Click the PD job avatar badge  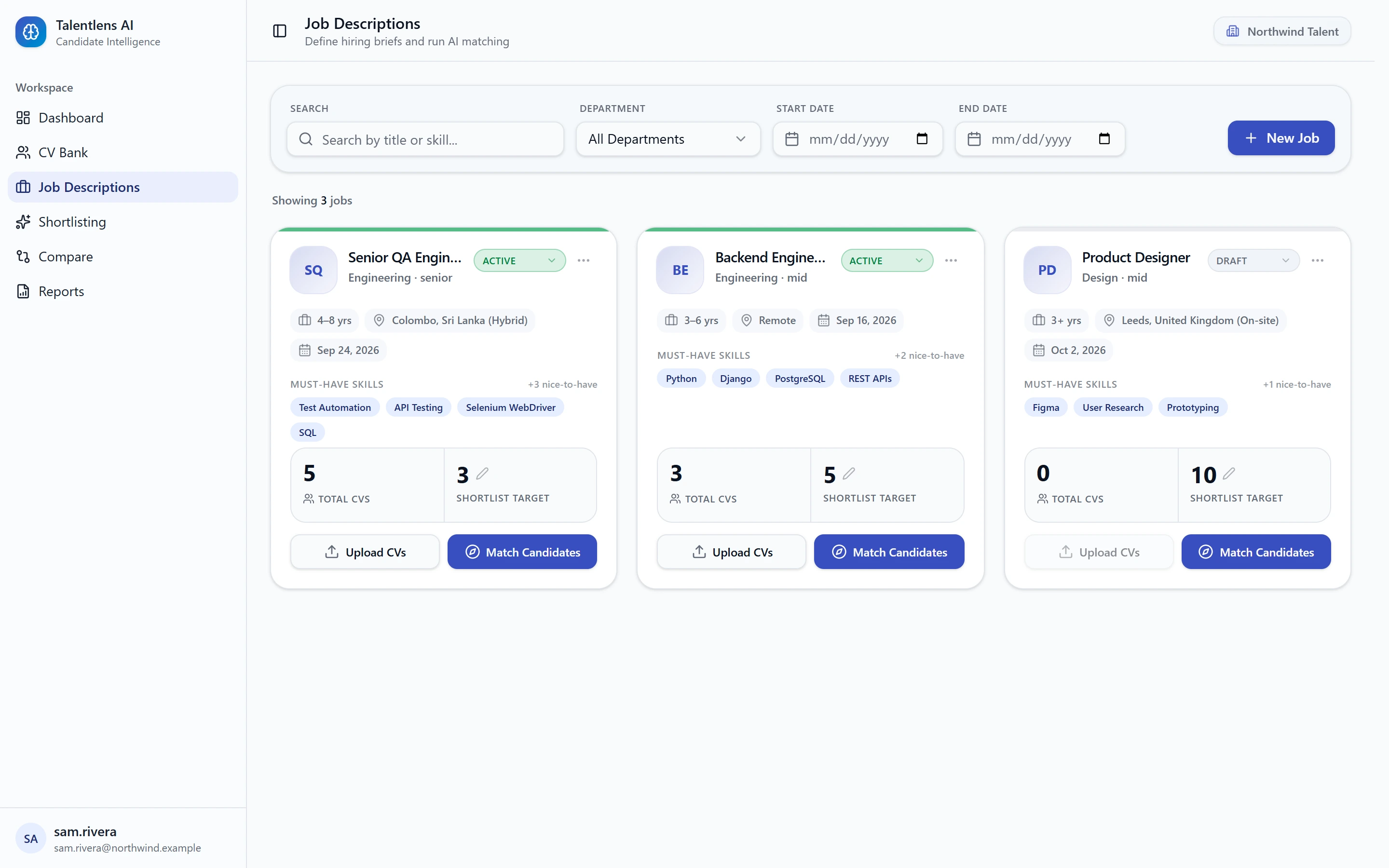(1047, 270)
